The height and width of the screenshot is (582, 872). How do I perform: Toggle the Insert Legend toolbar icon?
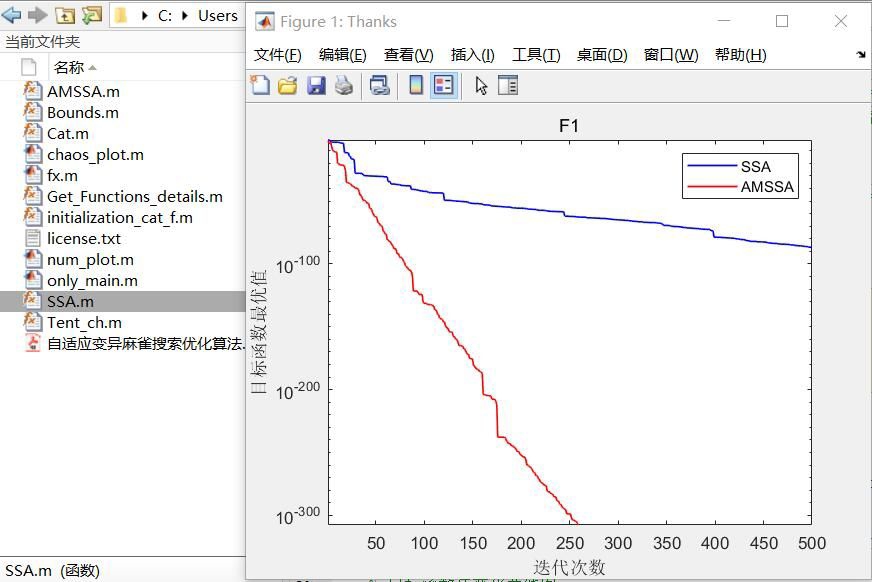[x=444, y=85]
